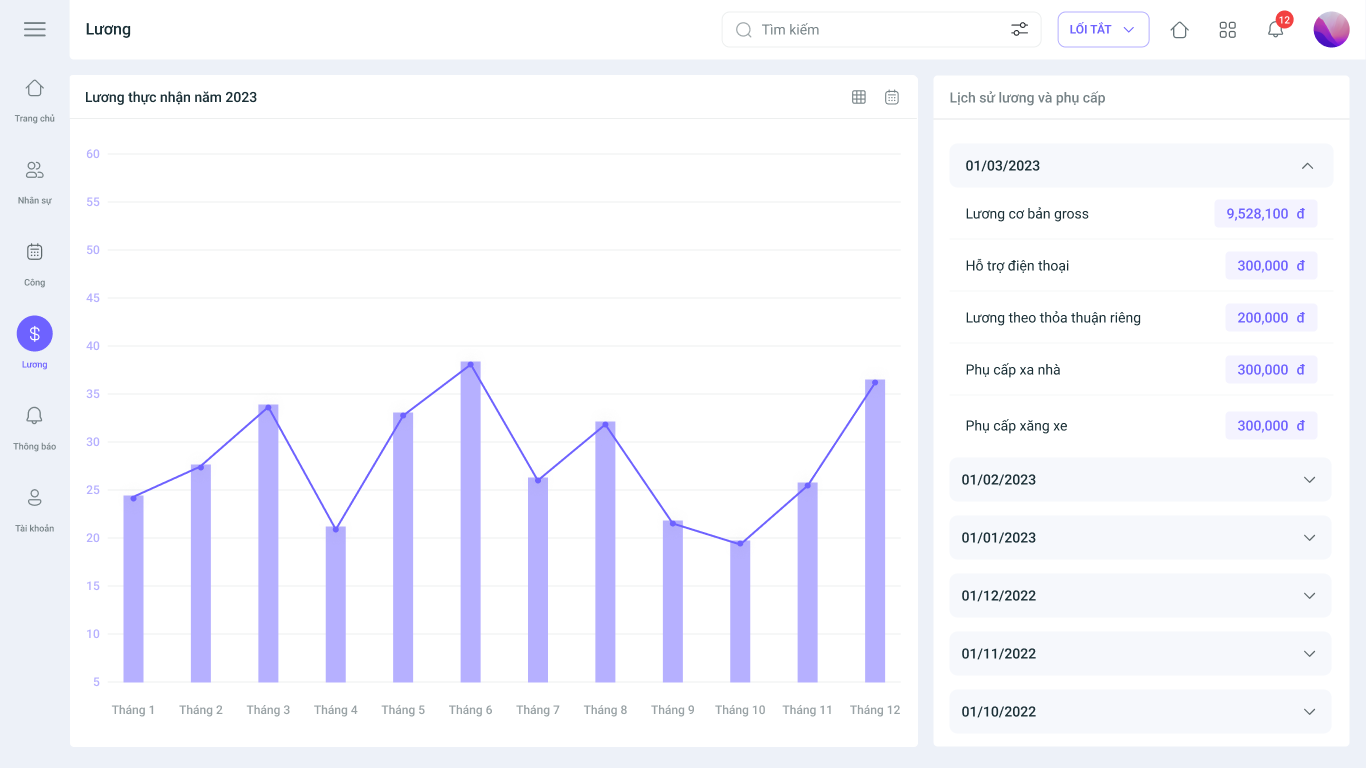Viewport: 1366px width, 768px height.
Task: Go to Trang chủ in sidebar
Action: coord(35,100)
